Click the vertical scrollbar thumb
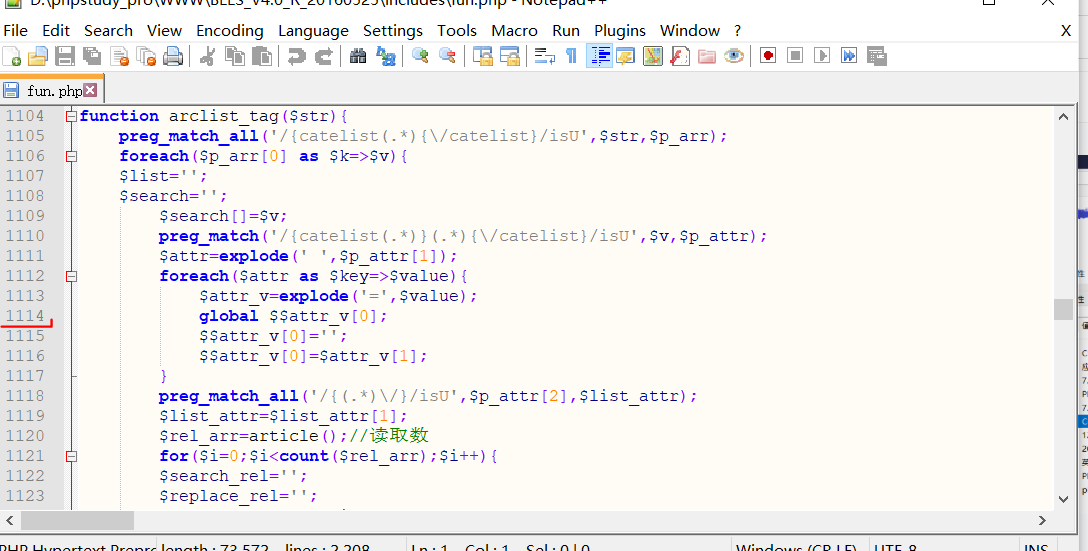 pyautogui.click(x=1063, y=310)
